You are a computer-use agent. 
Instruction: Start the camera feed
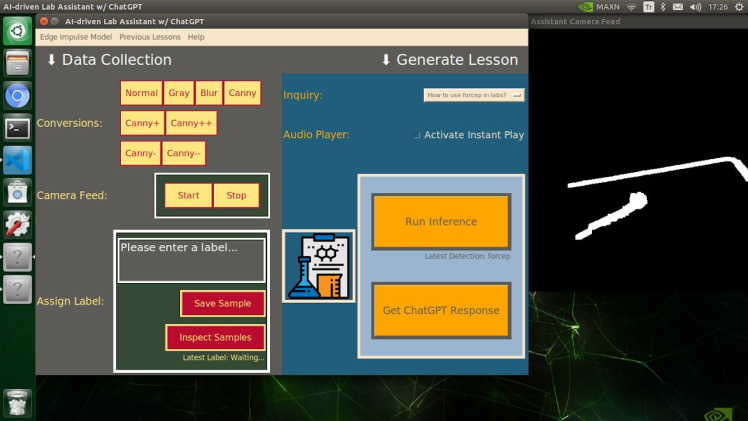coord(188,195)
